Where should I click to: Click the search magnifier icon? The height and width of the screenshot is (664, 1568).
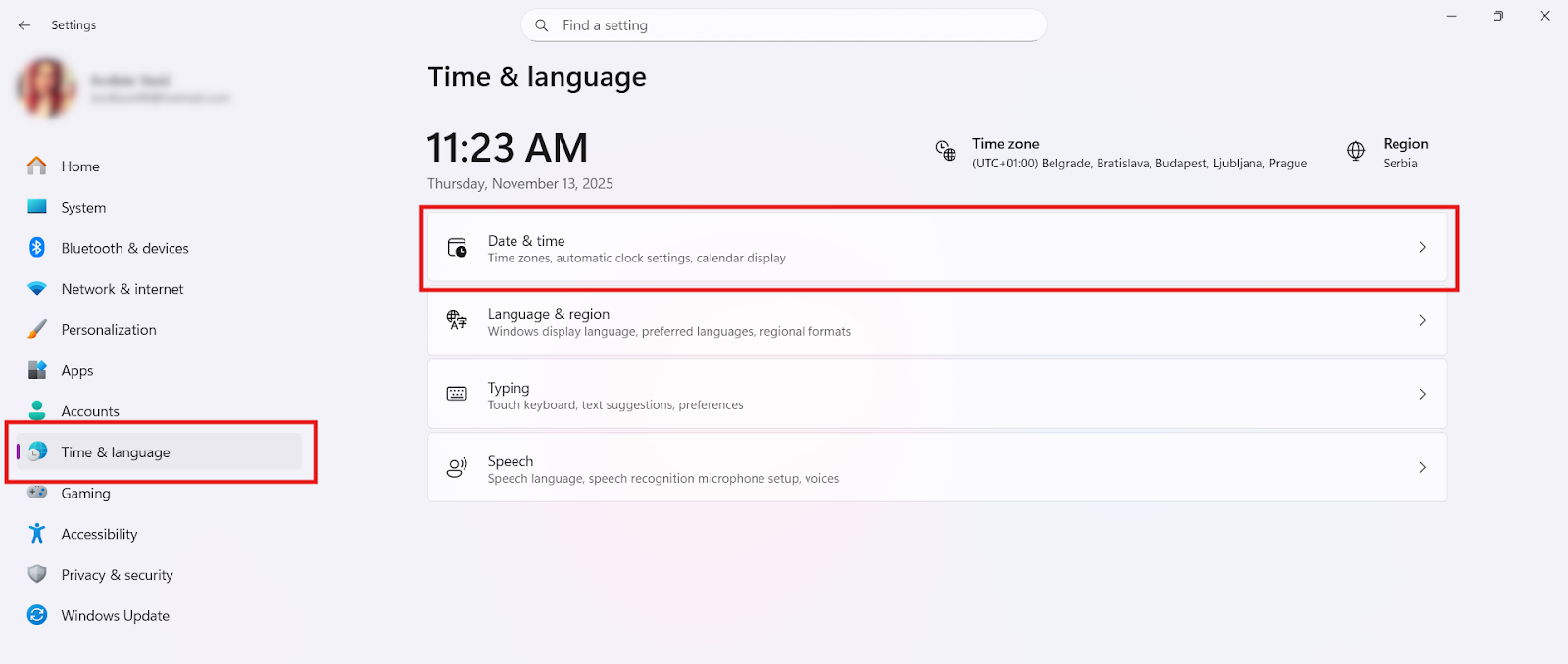541,25
